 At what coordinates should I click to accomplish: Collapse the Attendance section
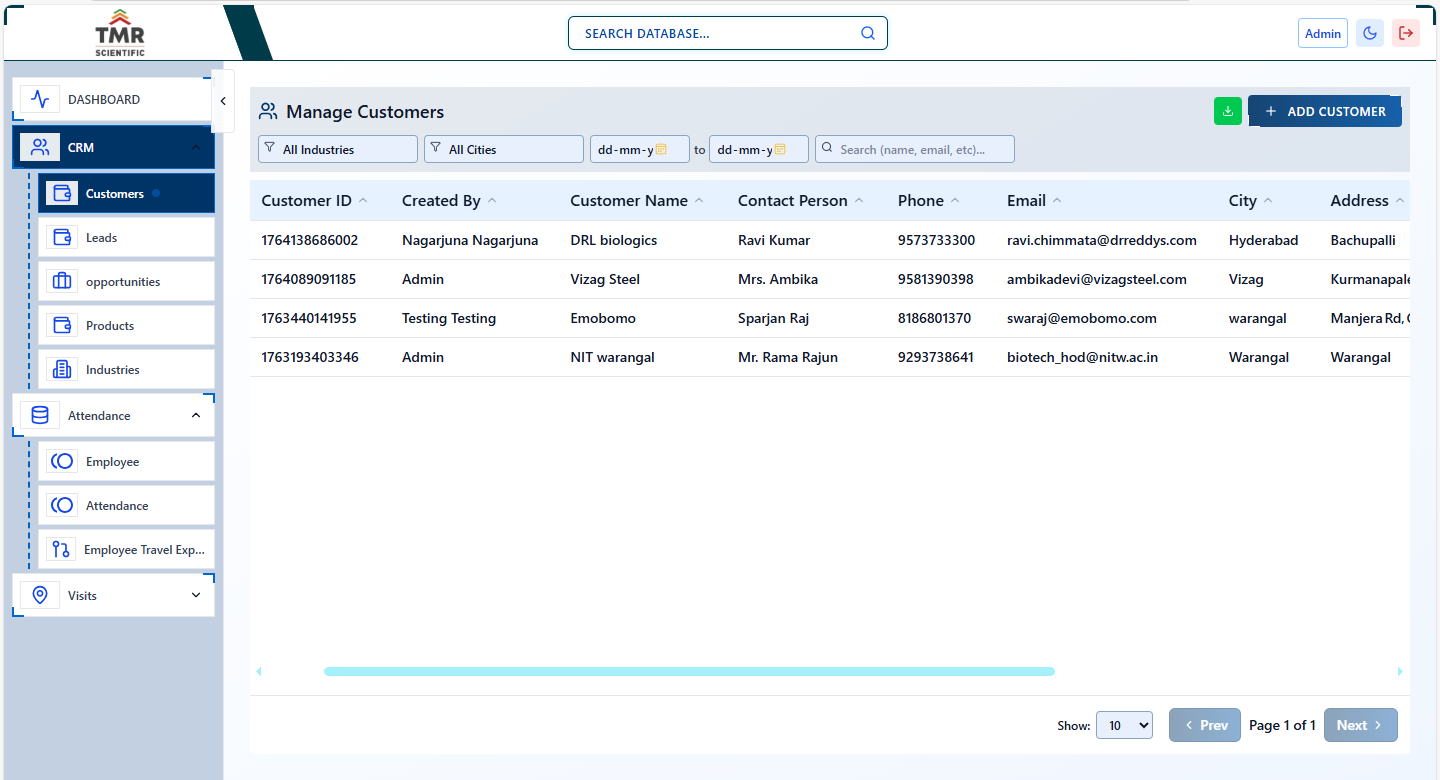coord(196,415)
